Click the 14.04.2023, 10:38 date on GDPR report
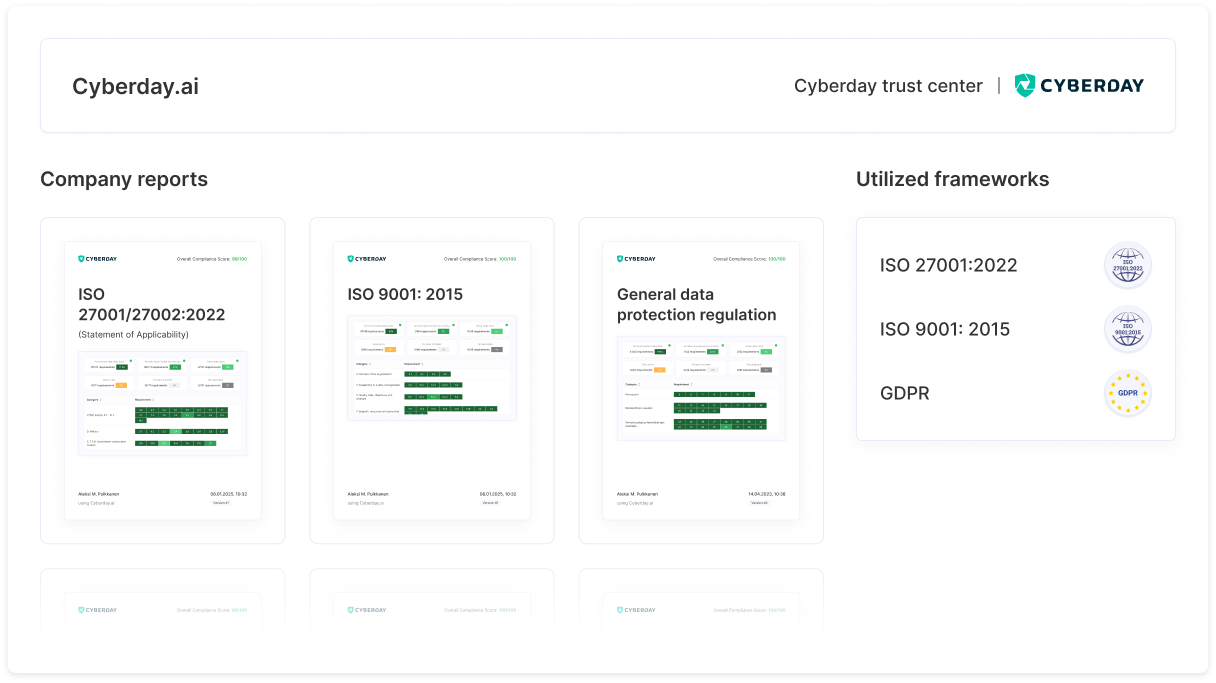 point(767,494)
